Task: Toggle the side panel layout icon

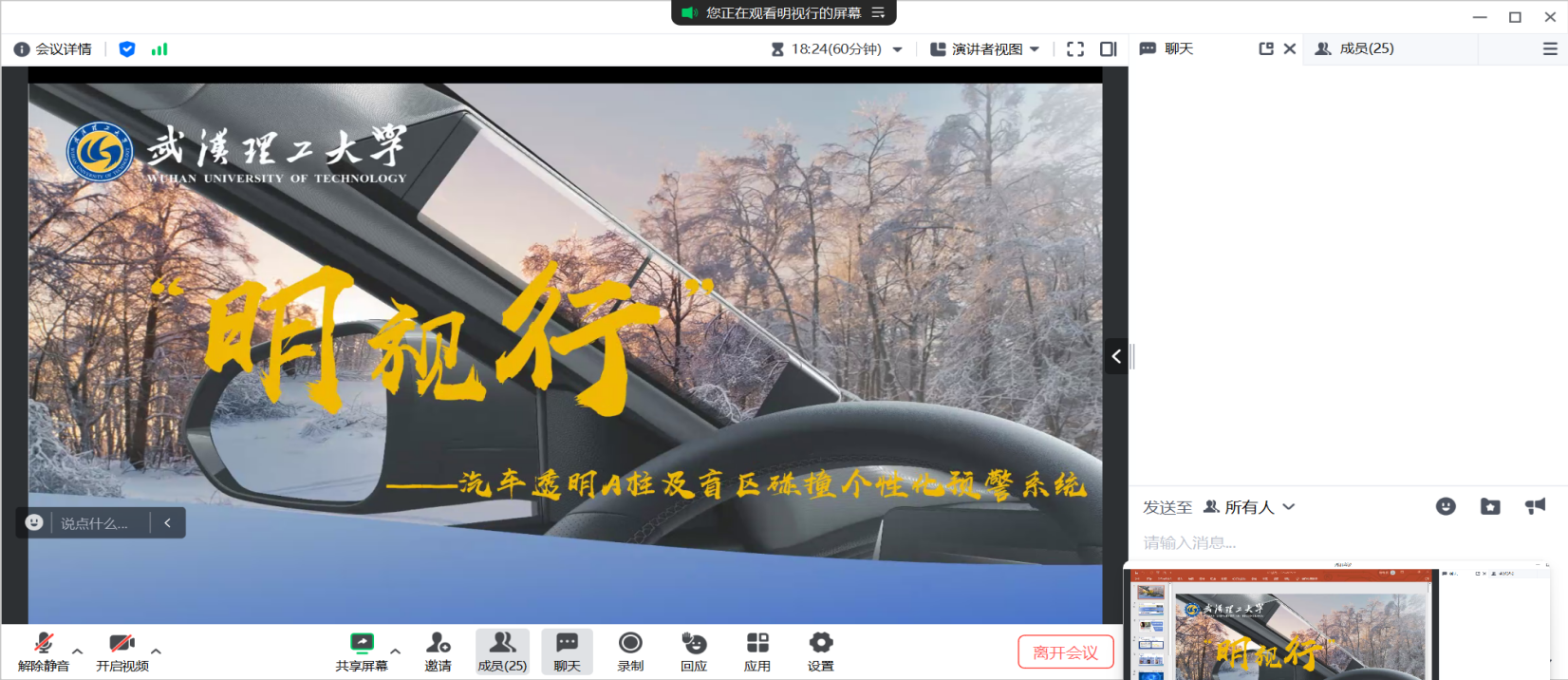Action: click(x=1108, y=49)
